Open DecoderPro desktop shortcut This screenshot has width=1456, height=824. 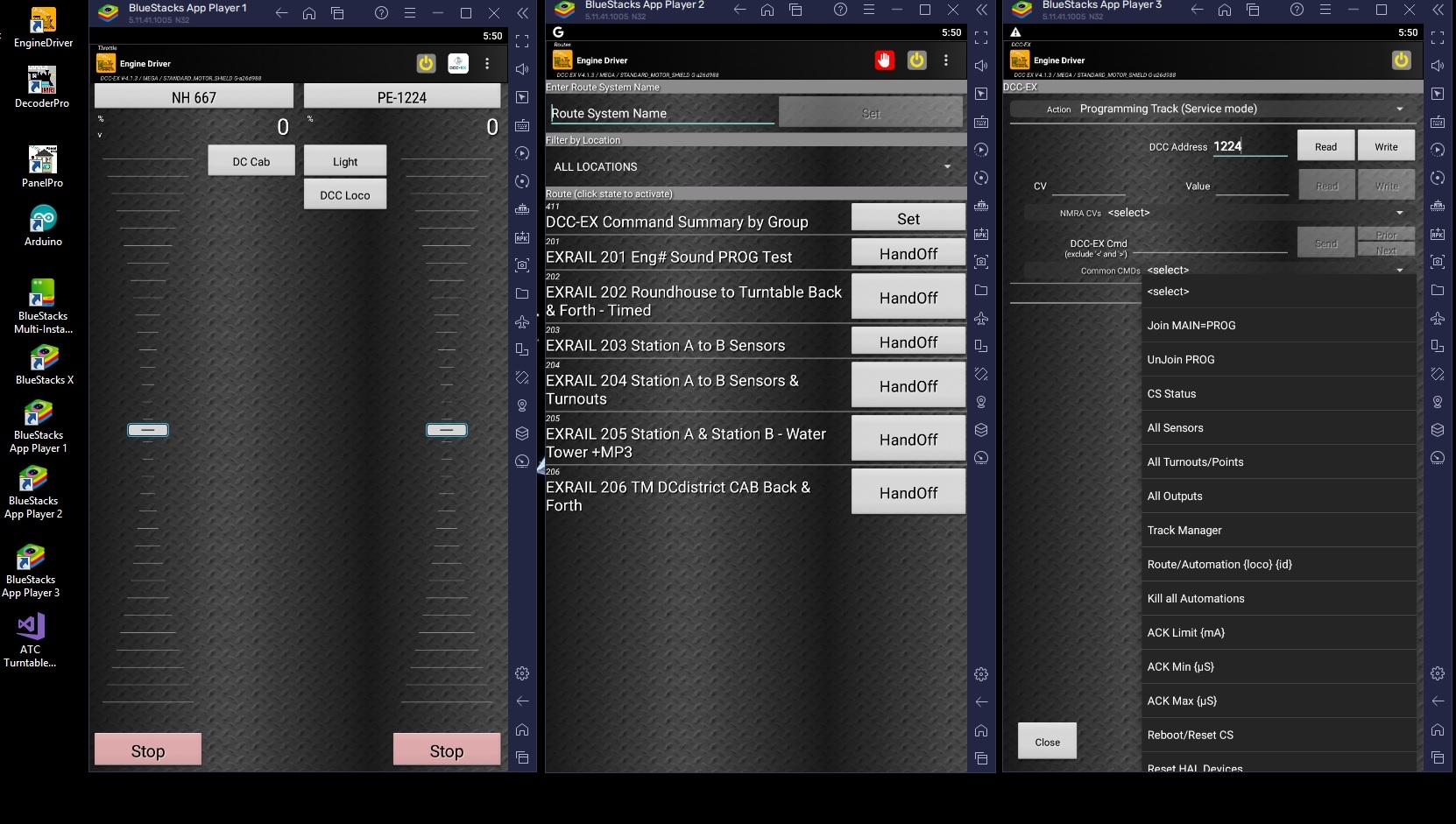42,88
